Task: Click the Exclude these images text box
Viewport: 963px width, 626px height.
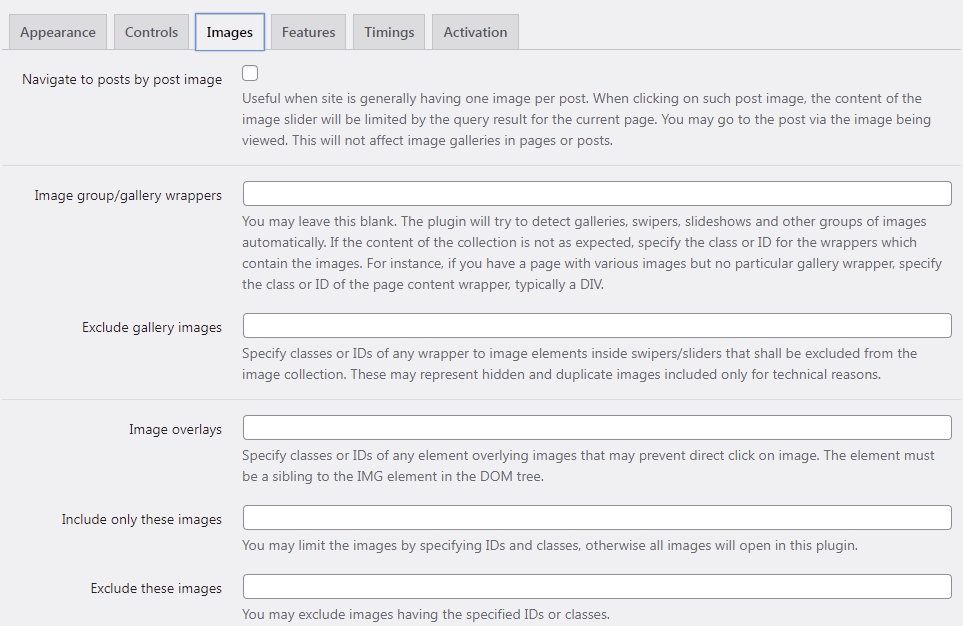Action: coord(597,587)
